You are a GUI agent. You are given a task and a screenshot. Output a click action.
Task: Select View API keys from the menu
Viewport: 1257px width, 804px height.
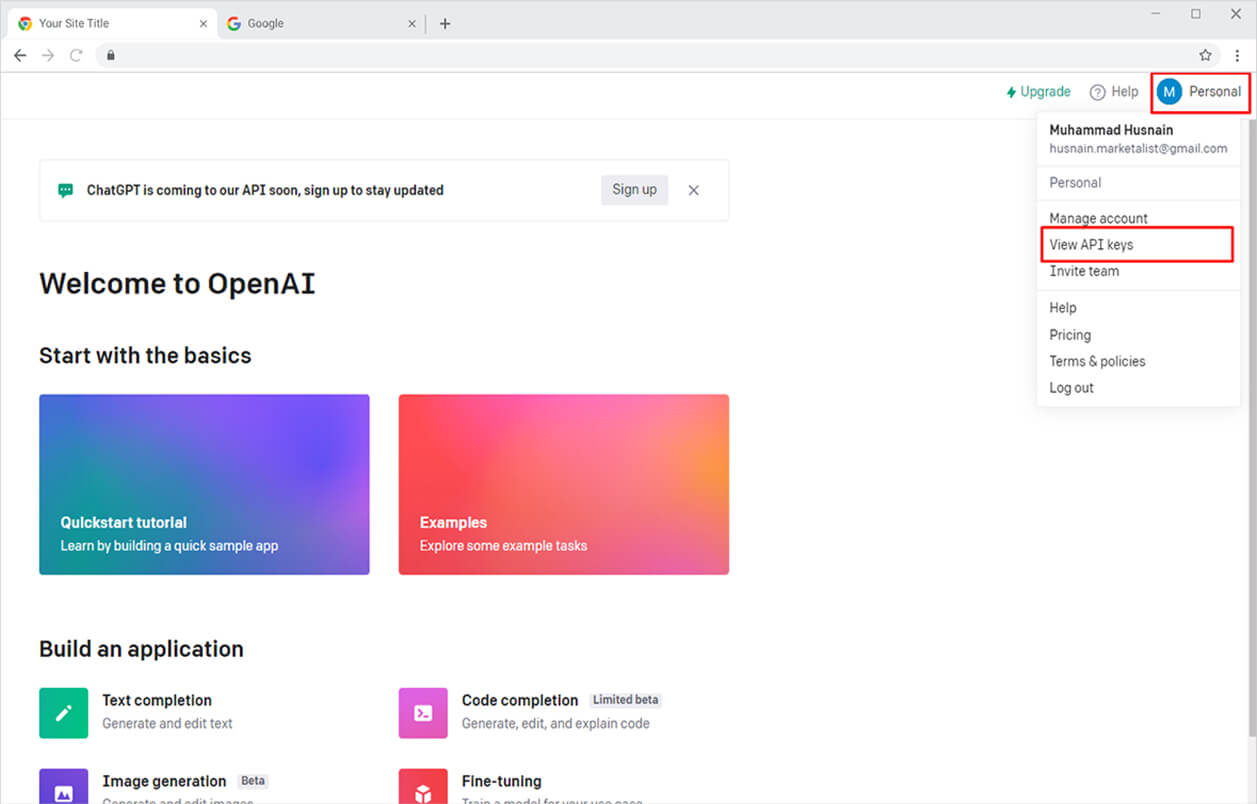[1091, 245]
